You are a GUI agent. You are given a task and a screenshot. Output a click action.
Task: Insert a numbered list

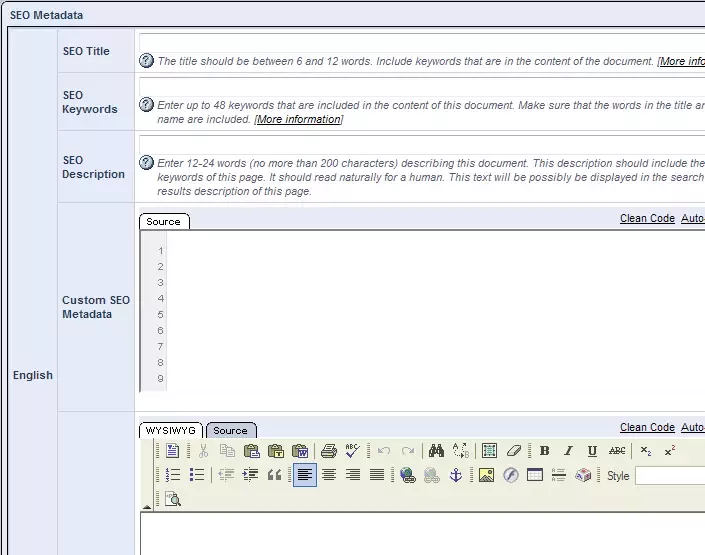[x=173, y=475]
